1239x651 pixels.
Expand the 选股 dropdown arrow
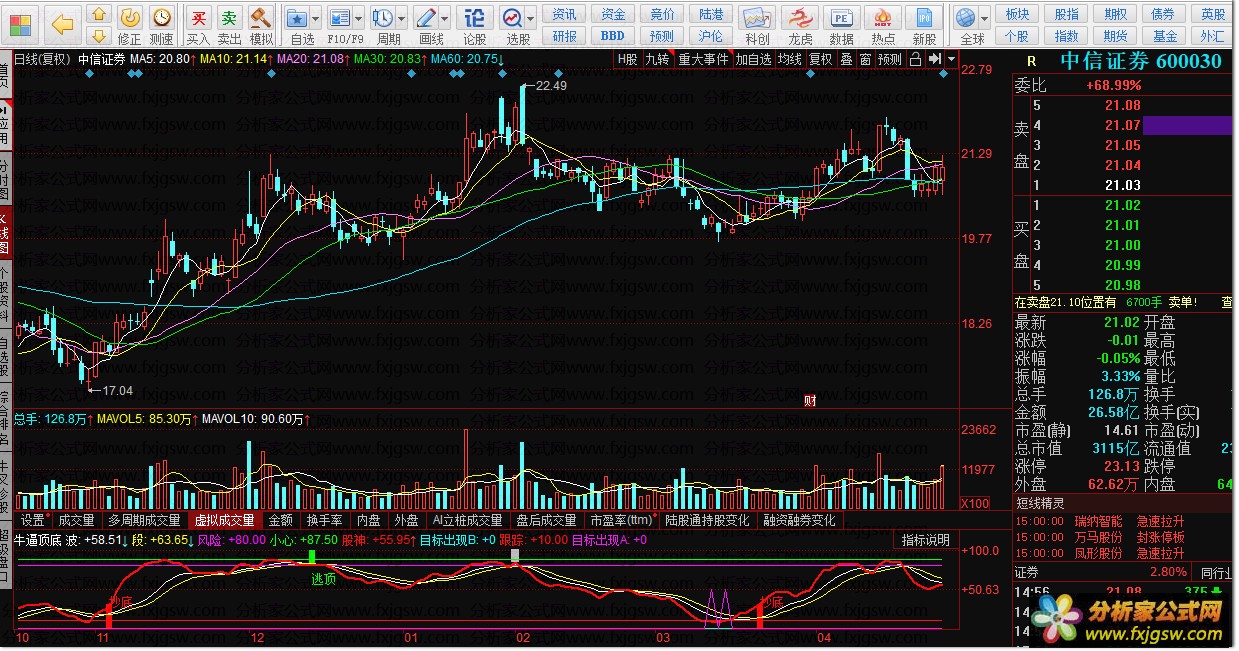(531, 18)
